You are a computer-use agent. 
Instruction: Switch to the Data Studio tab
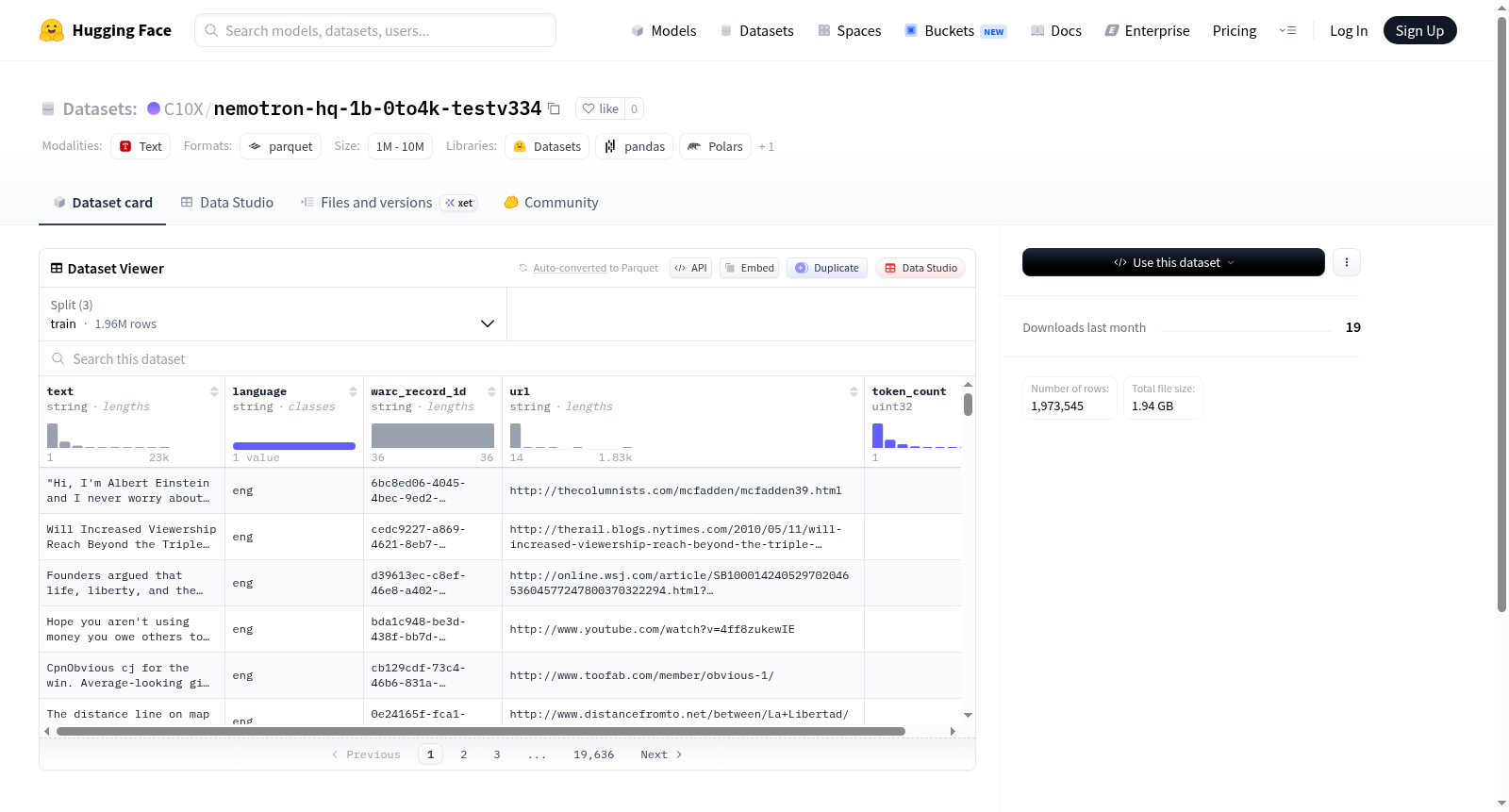(x=226, y=203)
